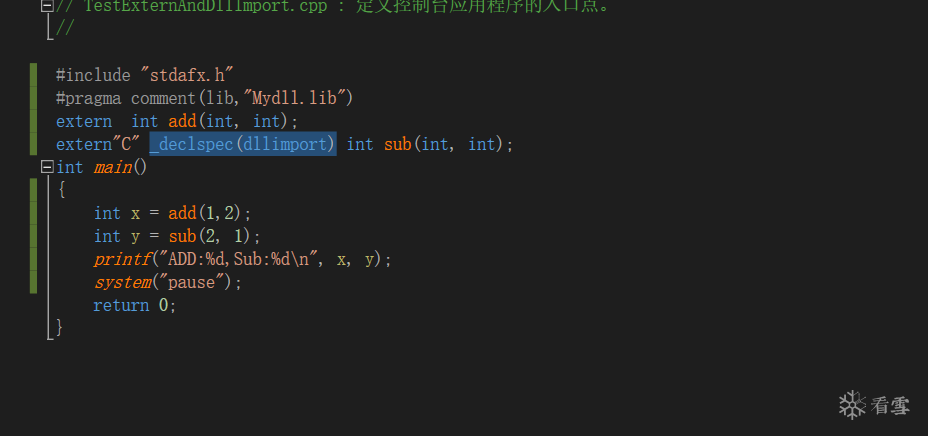Collapse the top comment block
The width and height of the screenshot is (928, 436).
click(x=47, y=6)
